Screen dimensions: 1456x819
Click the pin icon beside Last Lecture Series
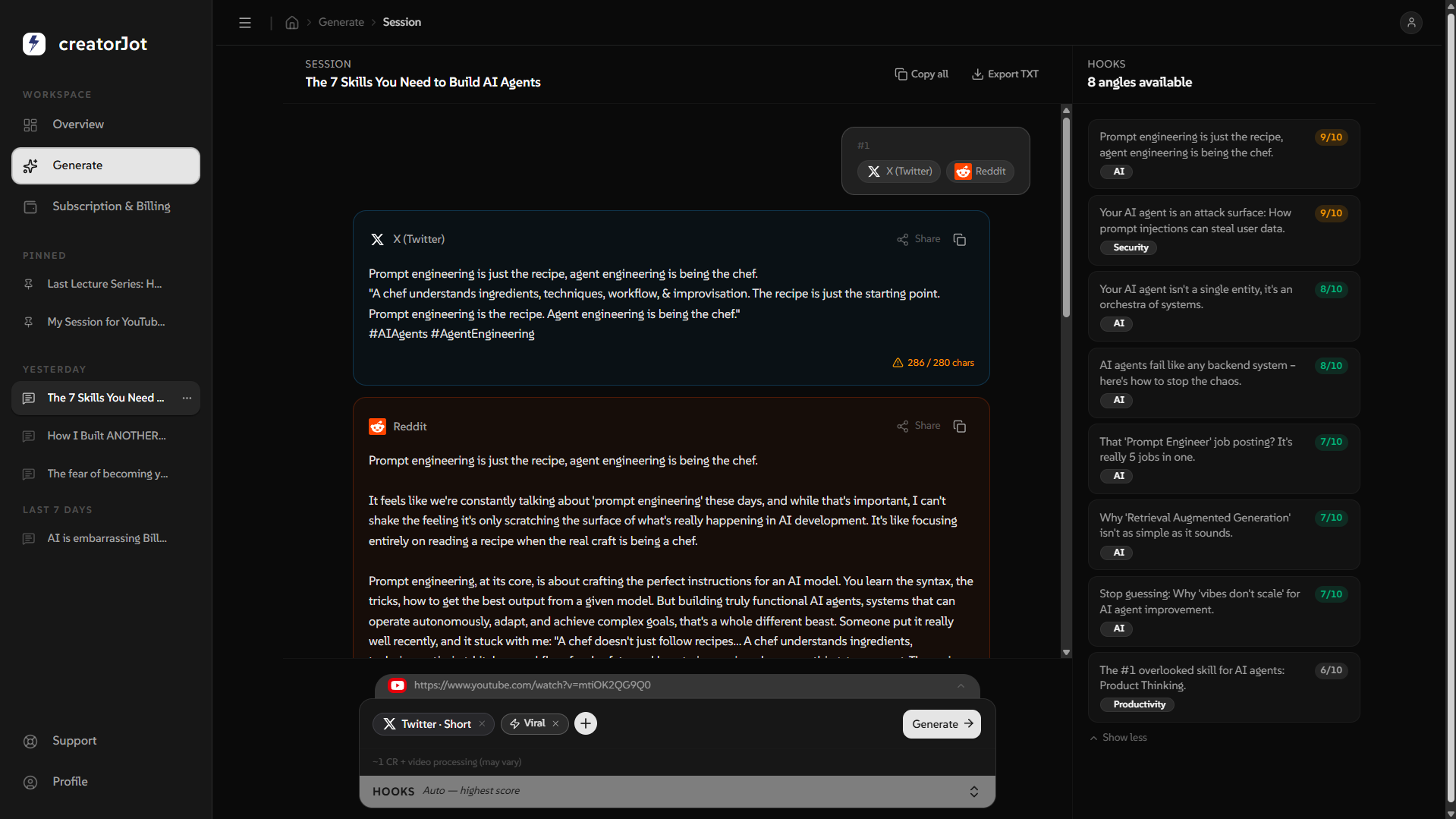coord(29,284)
